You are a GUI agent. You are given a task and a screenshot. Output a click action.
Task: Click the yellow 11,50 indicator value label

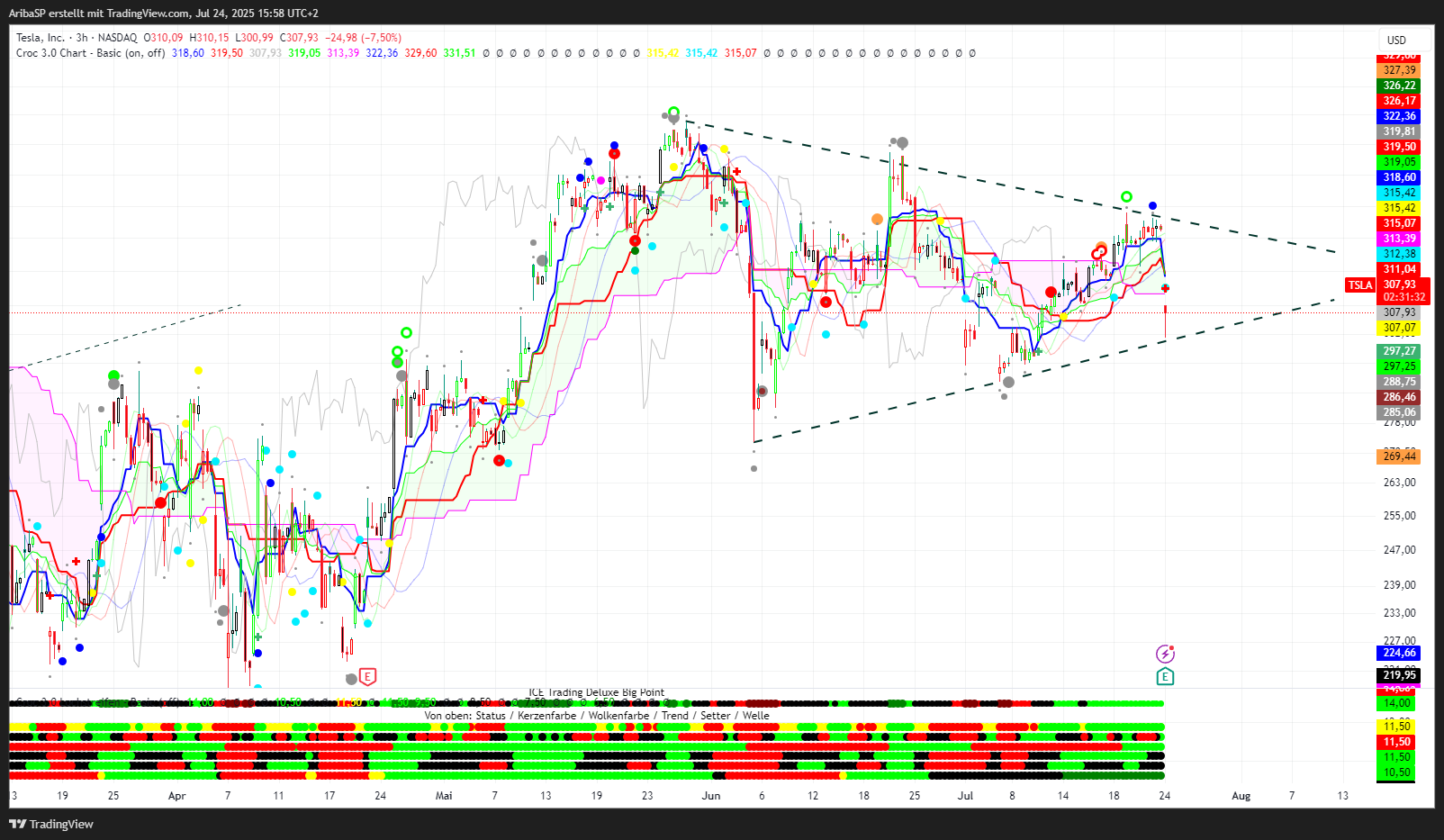[x=1396, y=727]
